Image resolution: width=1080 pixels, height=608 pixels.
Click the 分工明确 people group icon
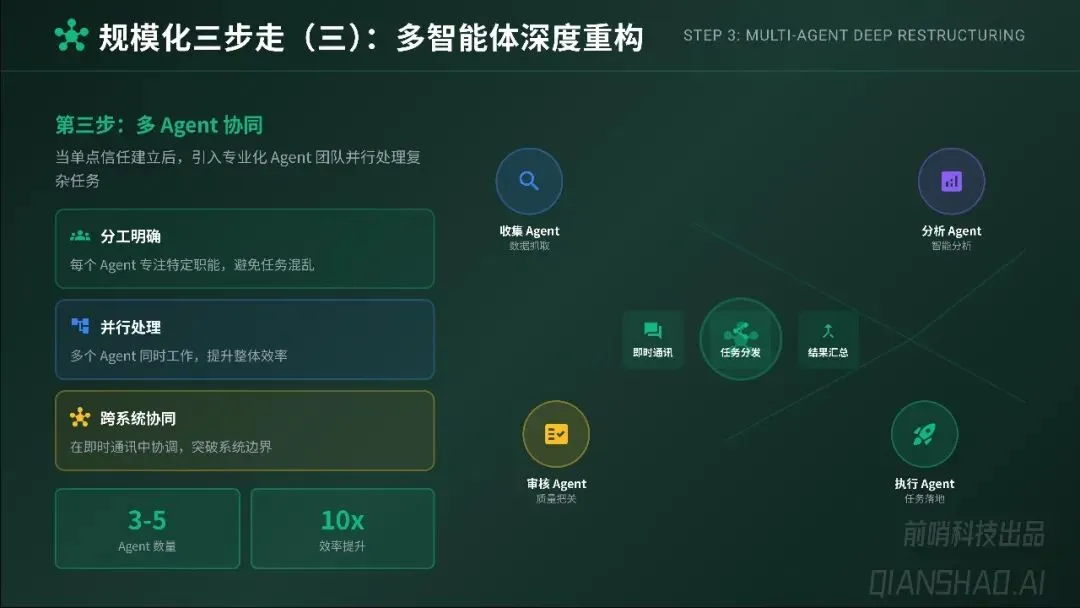coord(80,236)
